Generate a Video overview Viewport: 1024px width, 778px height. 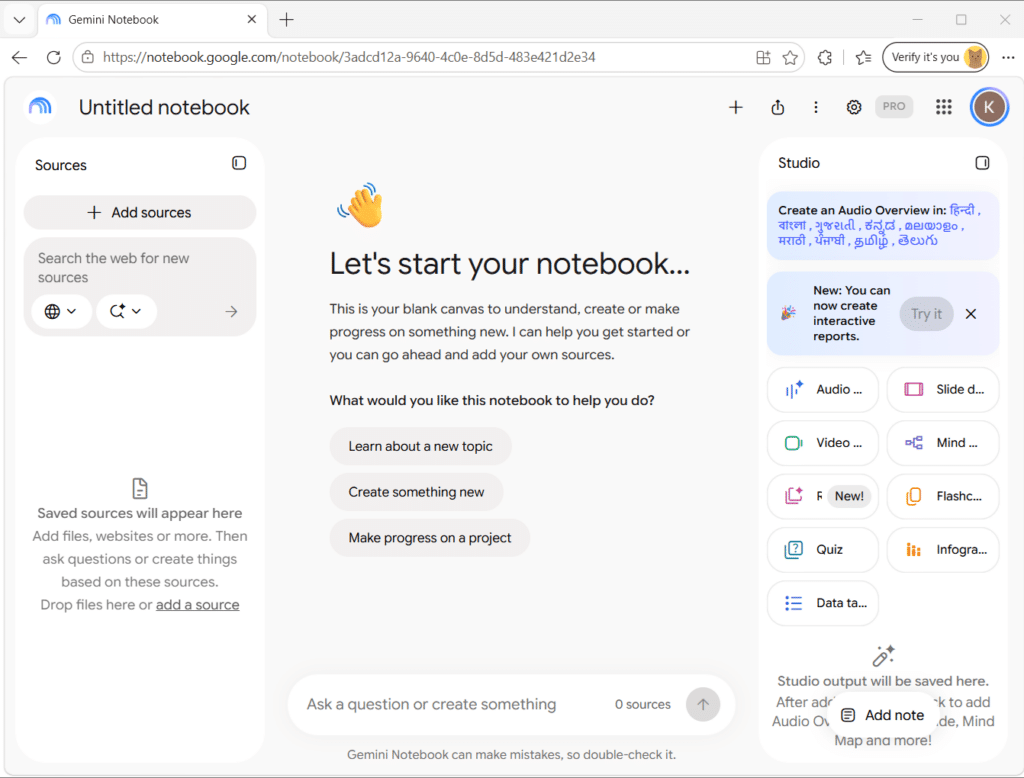[x=823, y=443]
